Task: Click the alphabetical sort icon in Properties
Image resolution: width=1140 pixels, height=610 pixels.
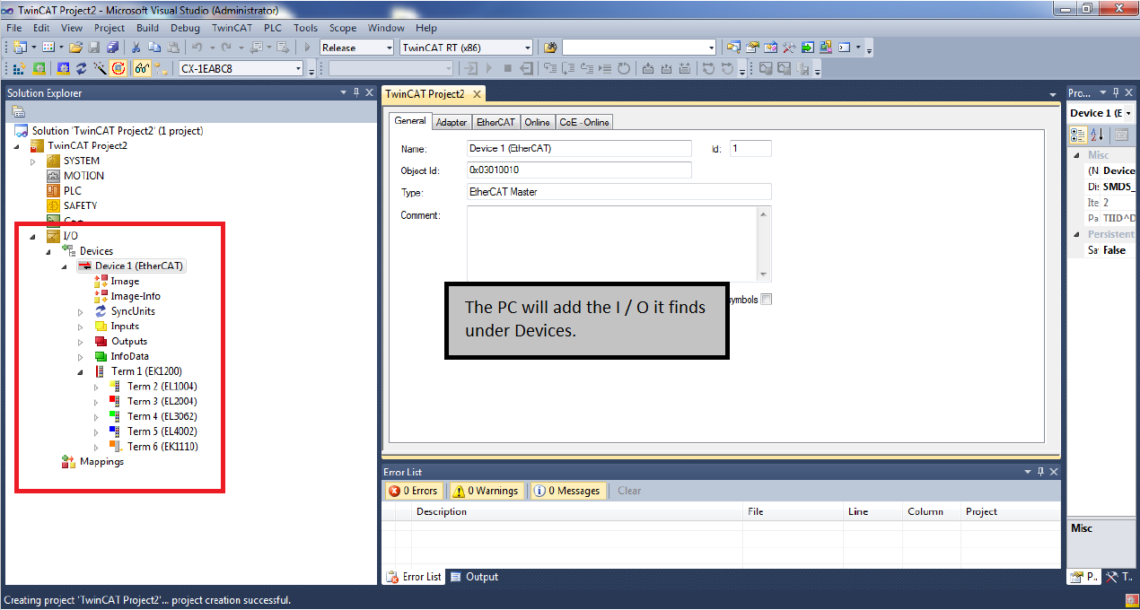Action: tap(1096, 135)
